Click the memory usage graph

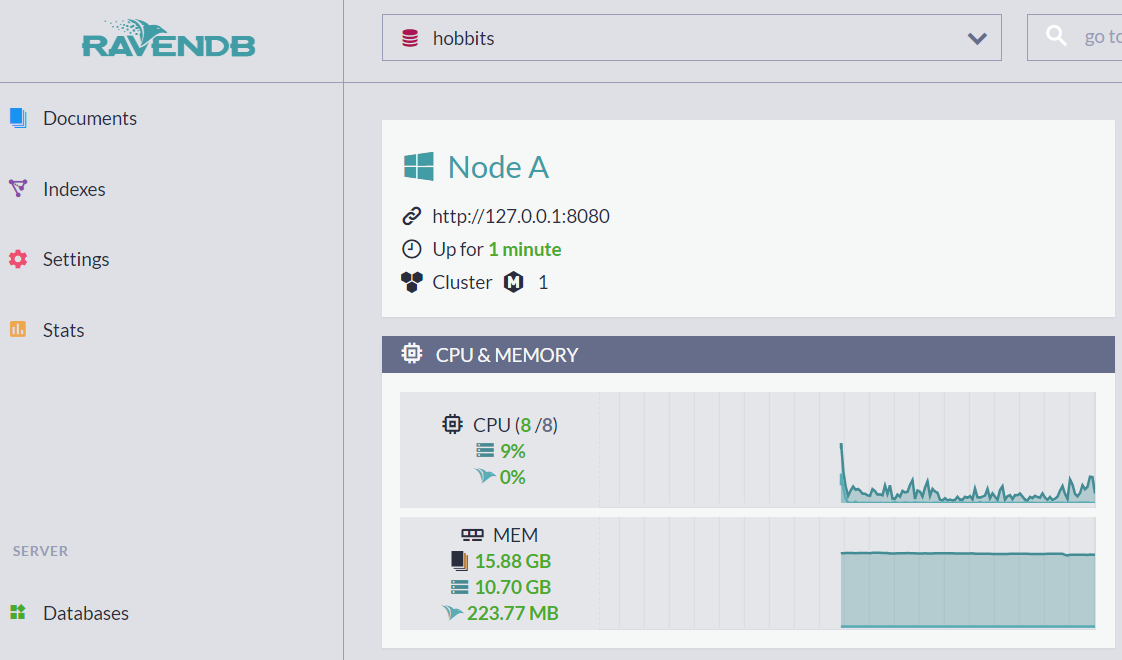tap(847, 573)
